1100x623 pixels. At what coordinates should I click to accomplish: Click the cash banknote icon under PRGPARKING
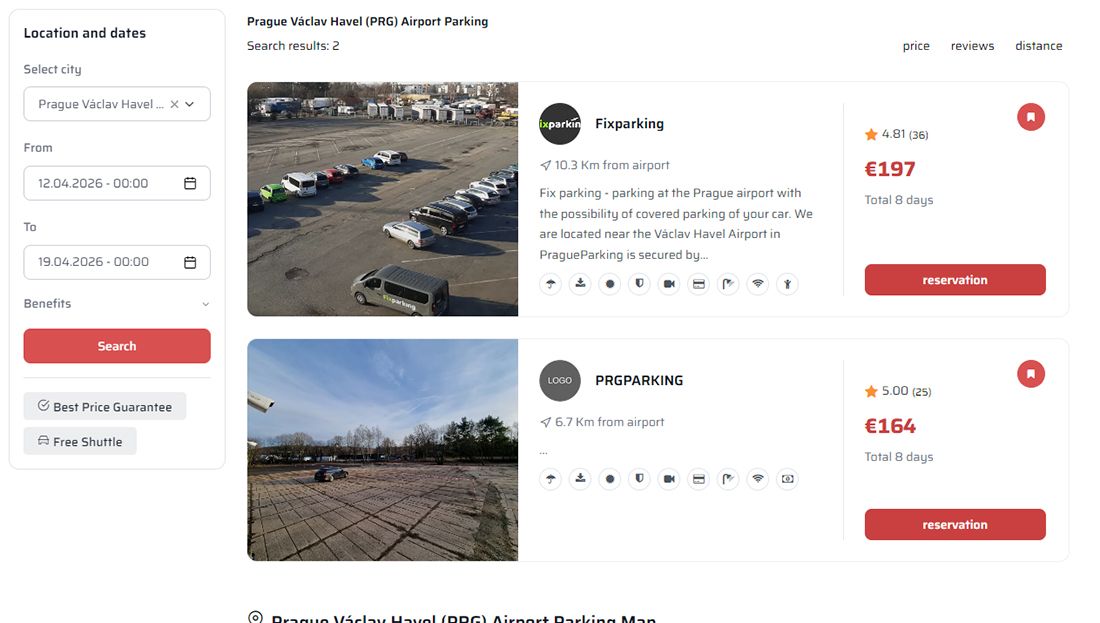click(788, 479)
